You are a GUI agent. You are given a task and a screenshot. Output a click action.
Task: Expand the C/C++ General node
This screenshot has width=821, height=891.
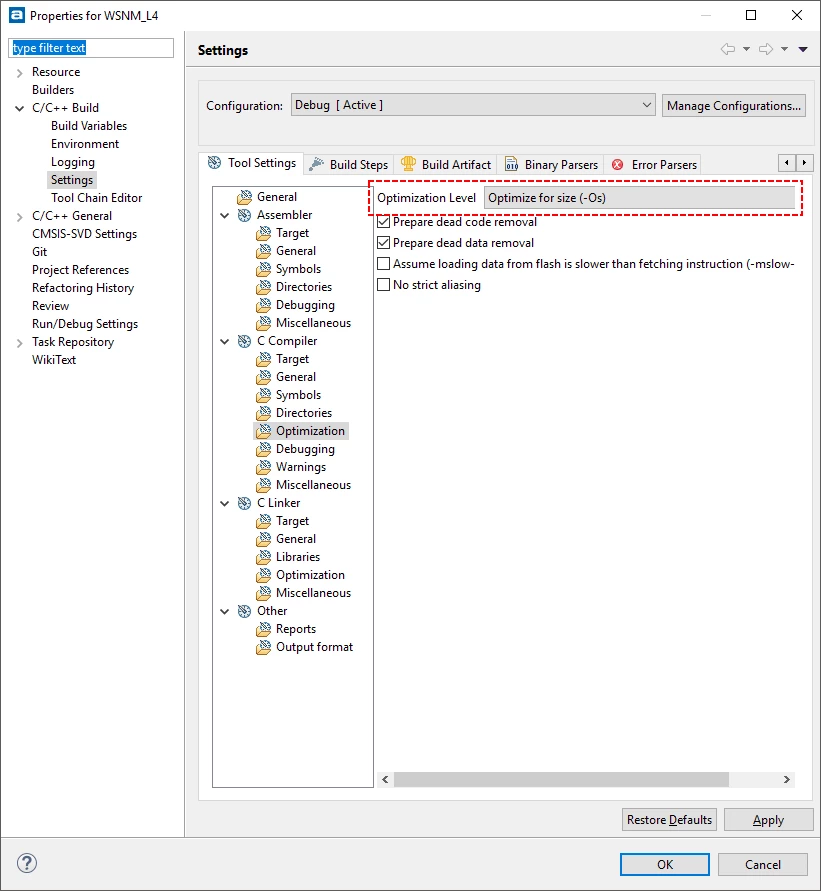[20, 216]
